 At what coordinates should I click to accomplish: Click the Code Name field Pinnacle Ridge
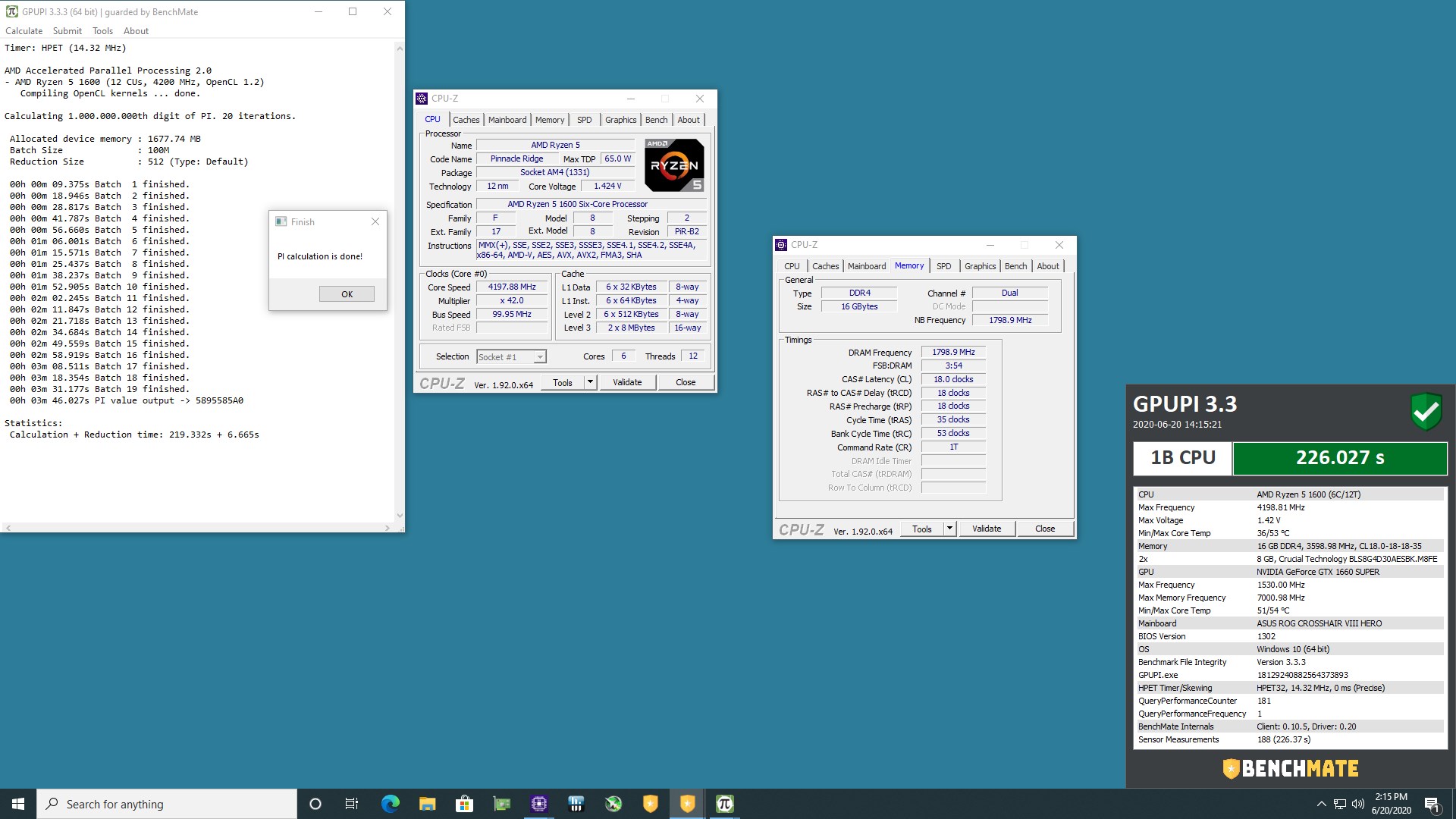[516, 159]
